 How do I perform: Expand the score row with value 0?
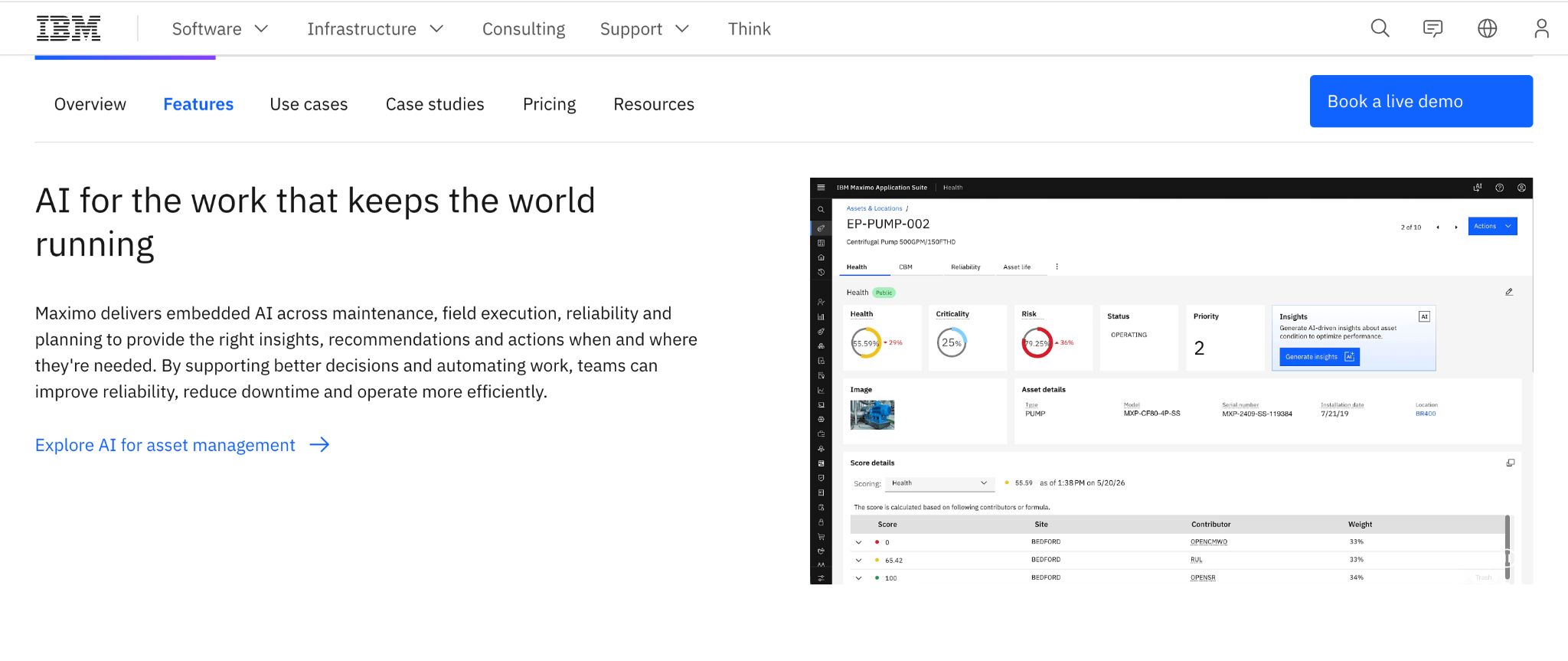pos(858,542)
